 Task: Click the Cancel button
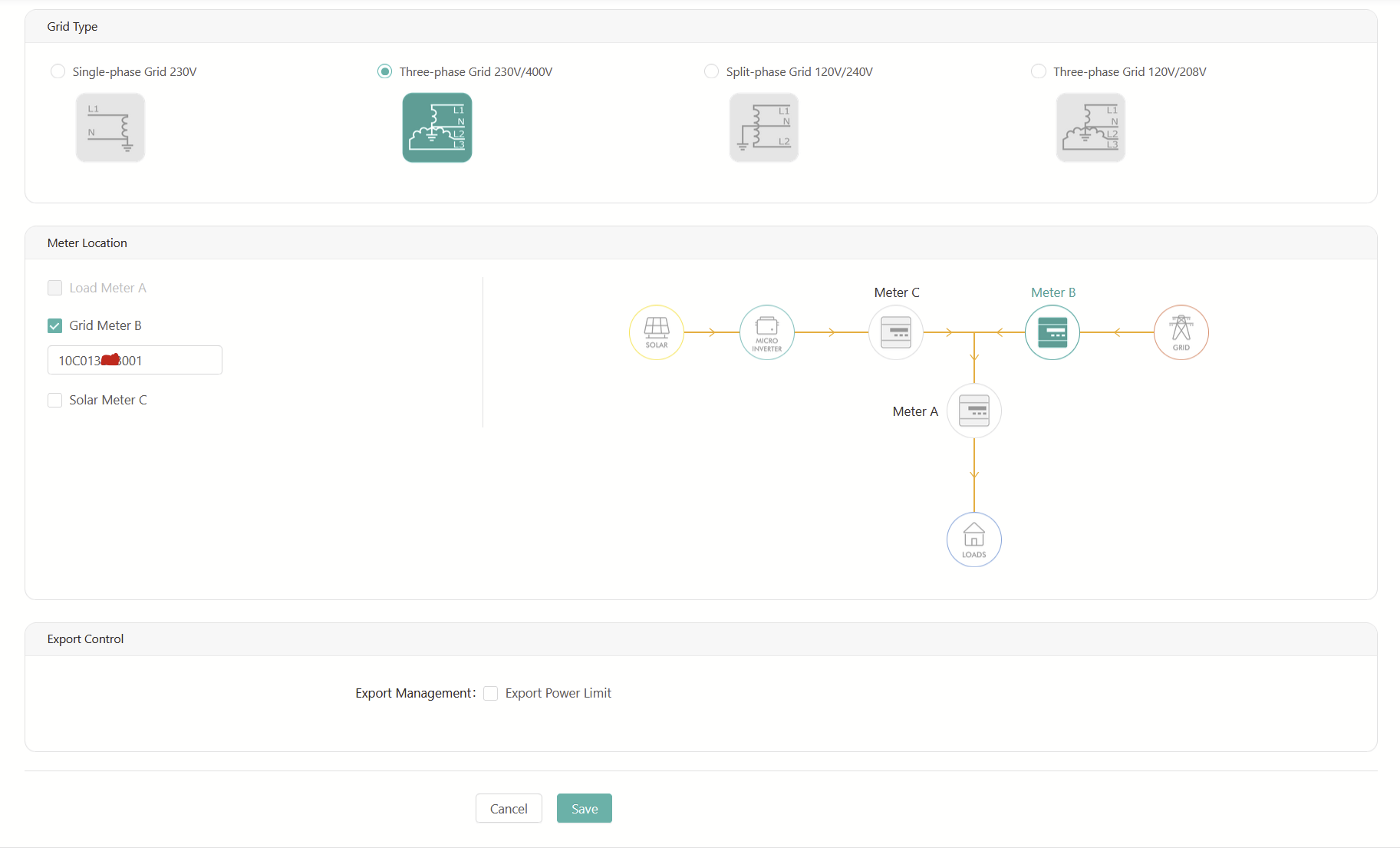click(x=509, y=808)
